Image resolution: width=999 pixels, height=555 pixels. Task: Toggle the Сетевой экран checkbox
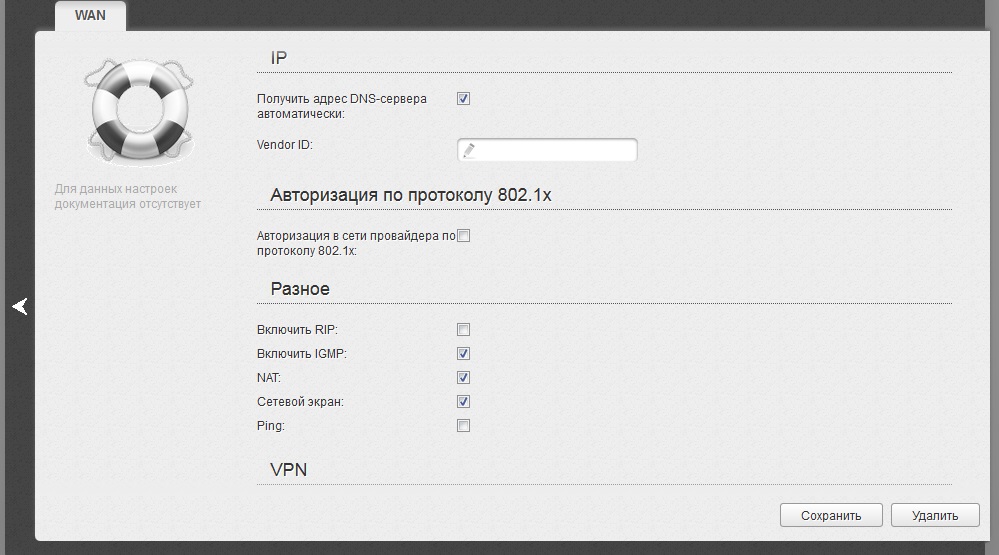click(463, 401)
